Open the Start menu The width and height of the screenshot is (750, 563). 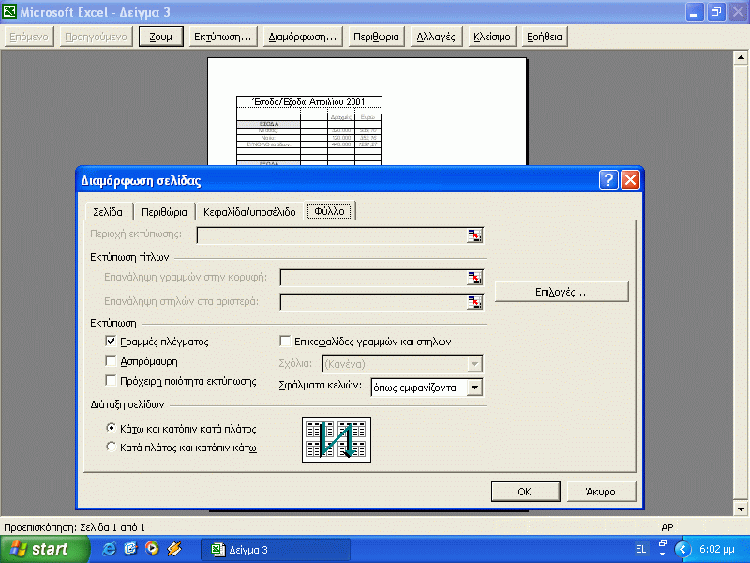(x=44, y=549)
